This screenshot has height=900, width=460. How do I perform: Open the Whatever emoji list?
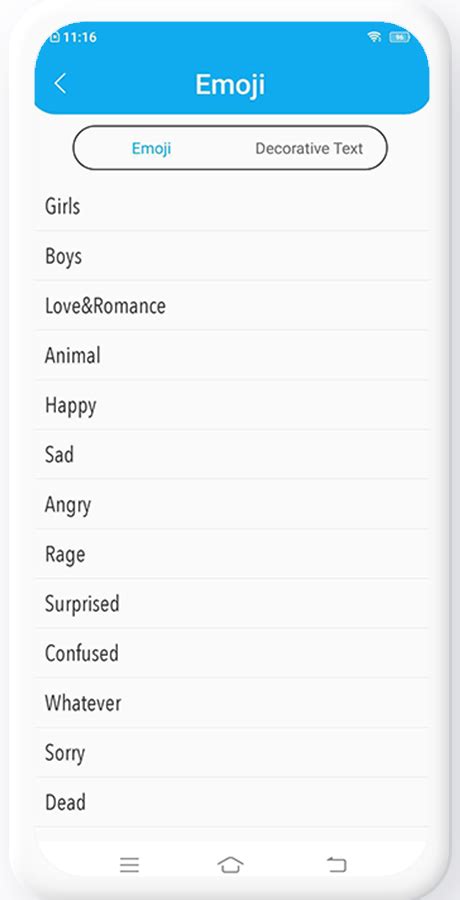[232, 703]
